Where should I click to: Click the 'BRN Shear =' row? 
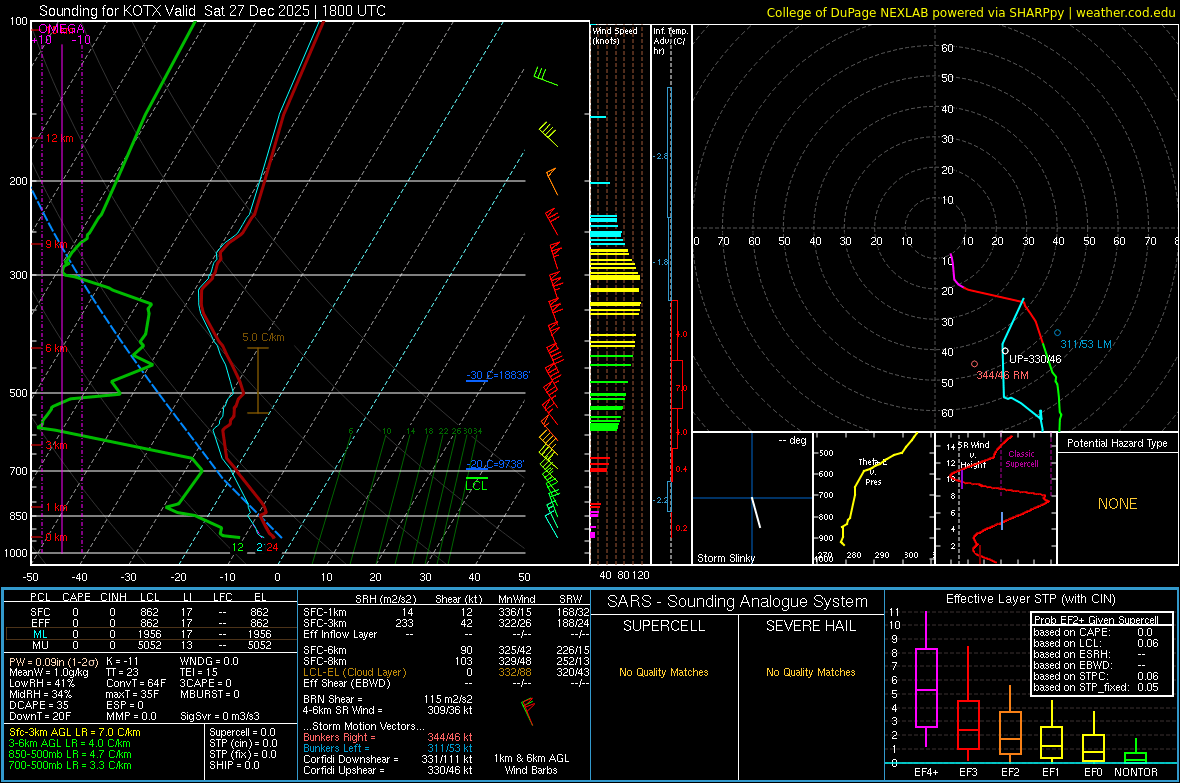pos(388,699)
